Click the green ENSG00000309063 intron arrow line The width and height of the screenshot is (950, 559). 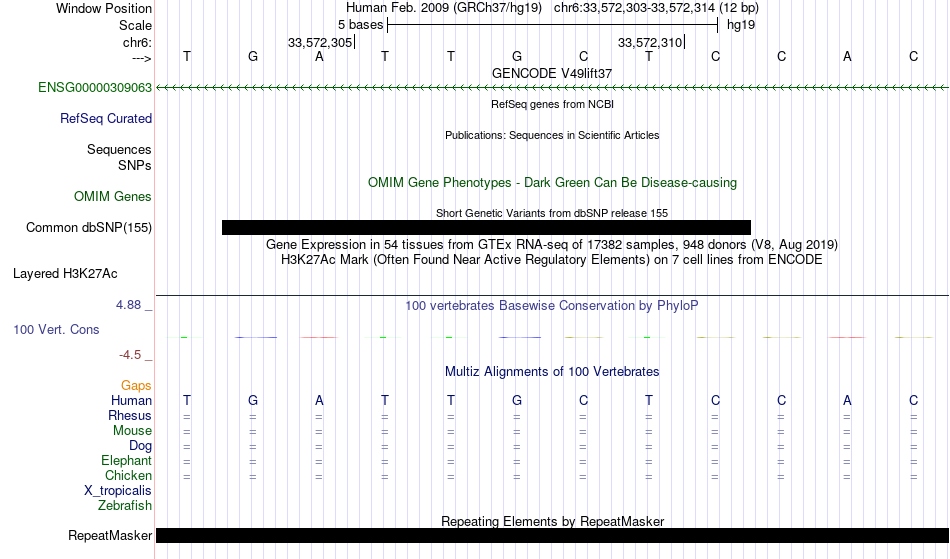coord(552,88)
